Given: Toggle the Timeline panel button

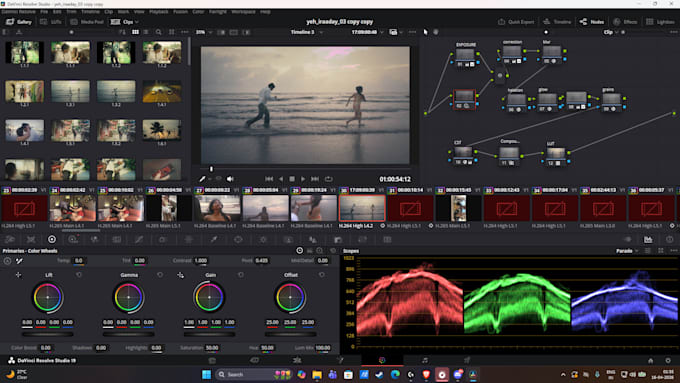Looking at the screenshot, I should click(557, 22).
